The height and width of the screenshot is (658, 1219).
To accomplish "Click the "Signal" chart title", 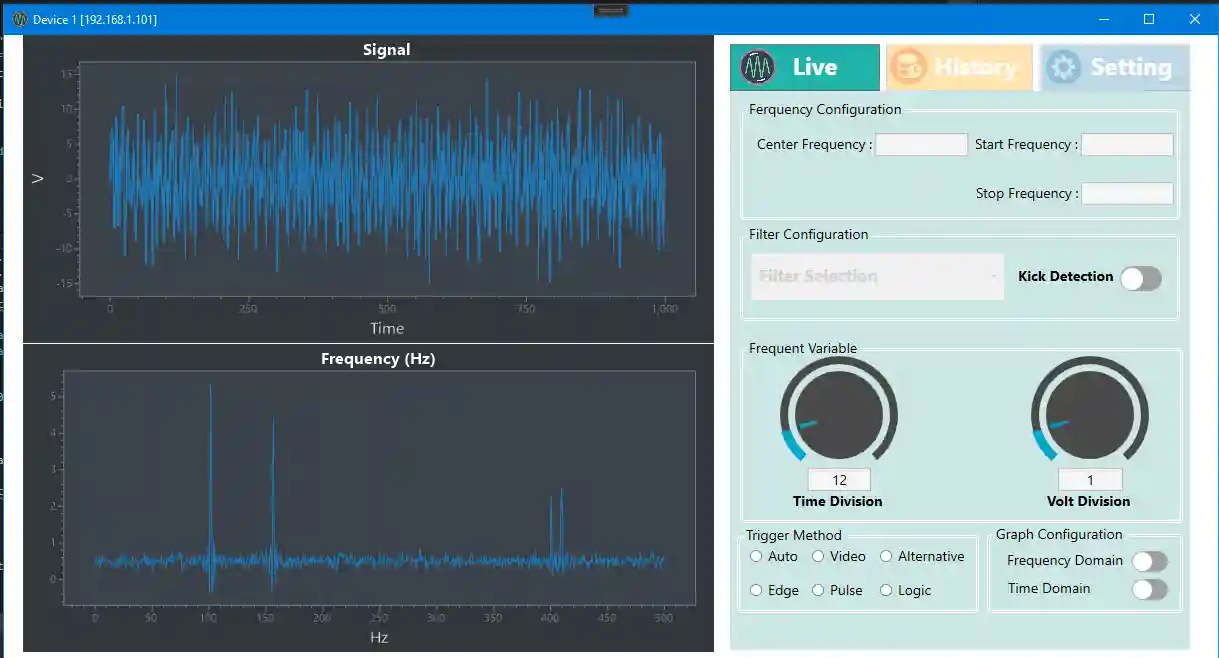I will click(387, 49).
